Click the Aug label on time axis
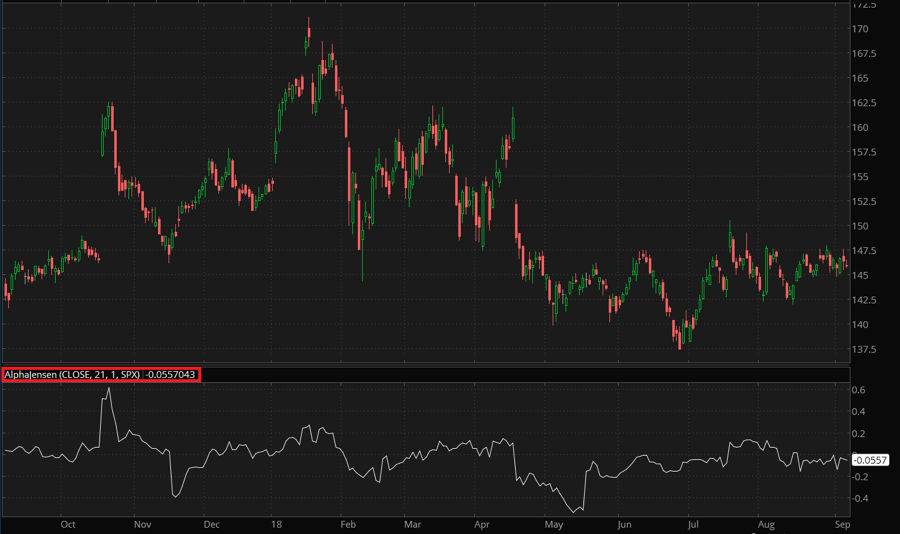The width and height of the screenshot is (900, 534). point(767,523)
